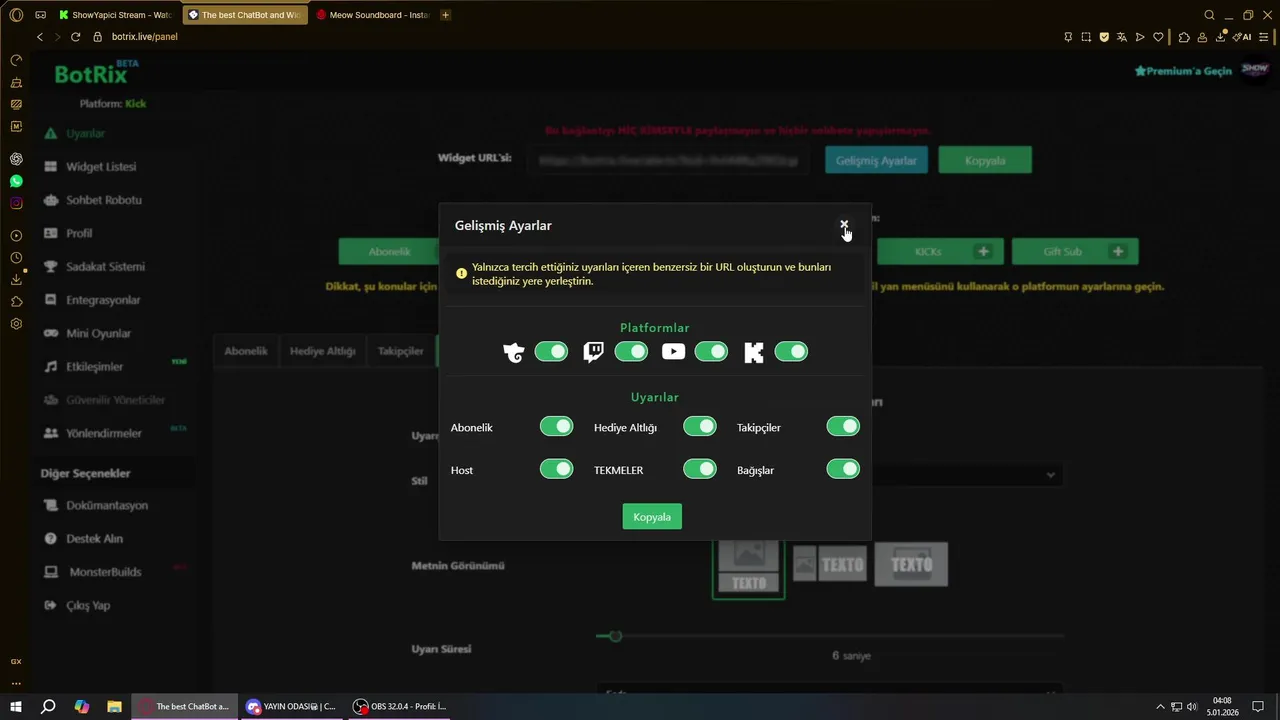Click the browser translate icon
The image size is (1280, 720).
[1122, 37]
